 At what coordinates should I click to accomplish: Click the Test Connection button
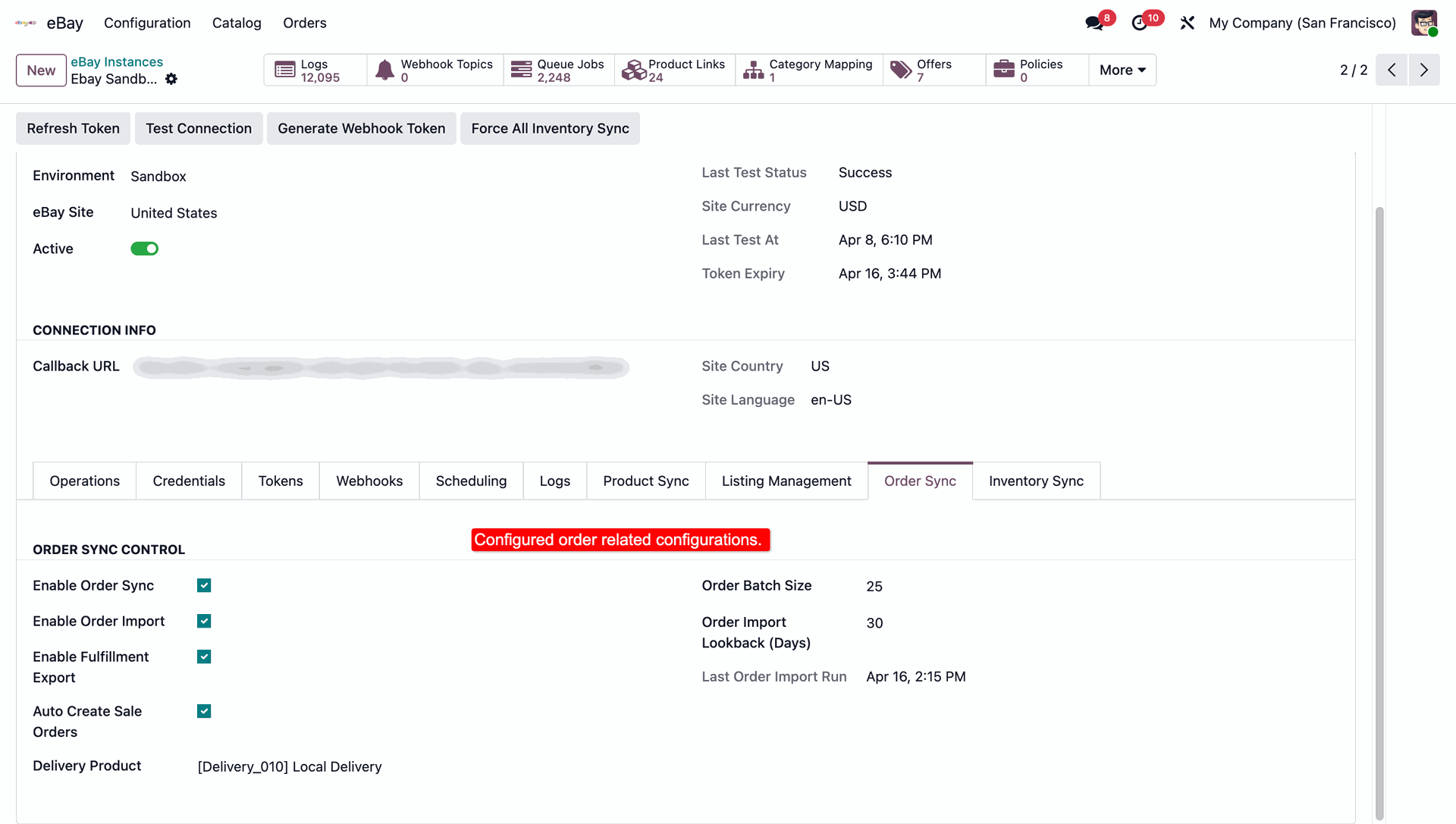click(x=199, y=128)
